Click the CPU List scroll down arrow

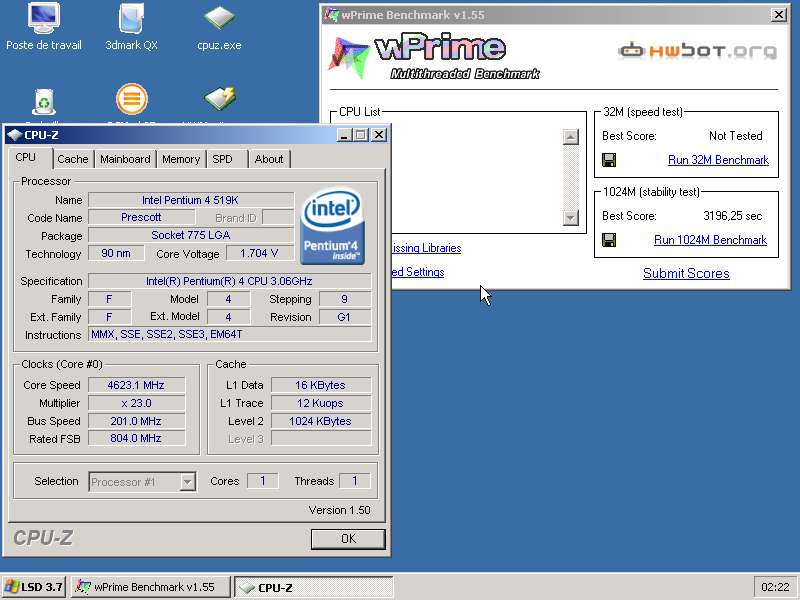[x=570, y=217]
